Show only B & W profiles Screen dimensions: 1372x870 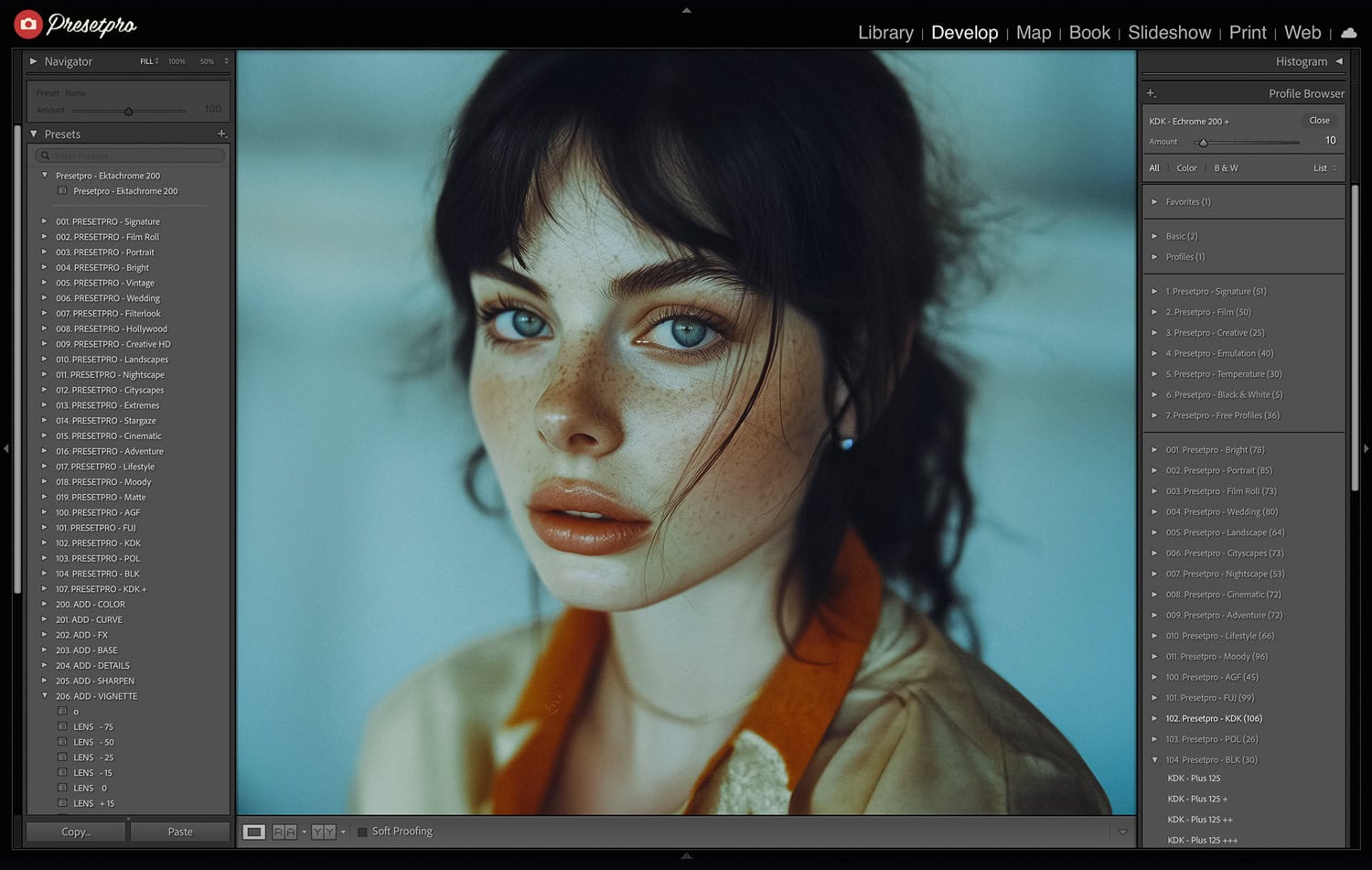pos(1226,168)
